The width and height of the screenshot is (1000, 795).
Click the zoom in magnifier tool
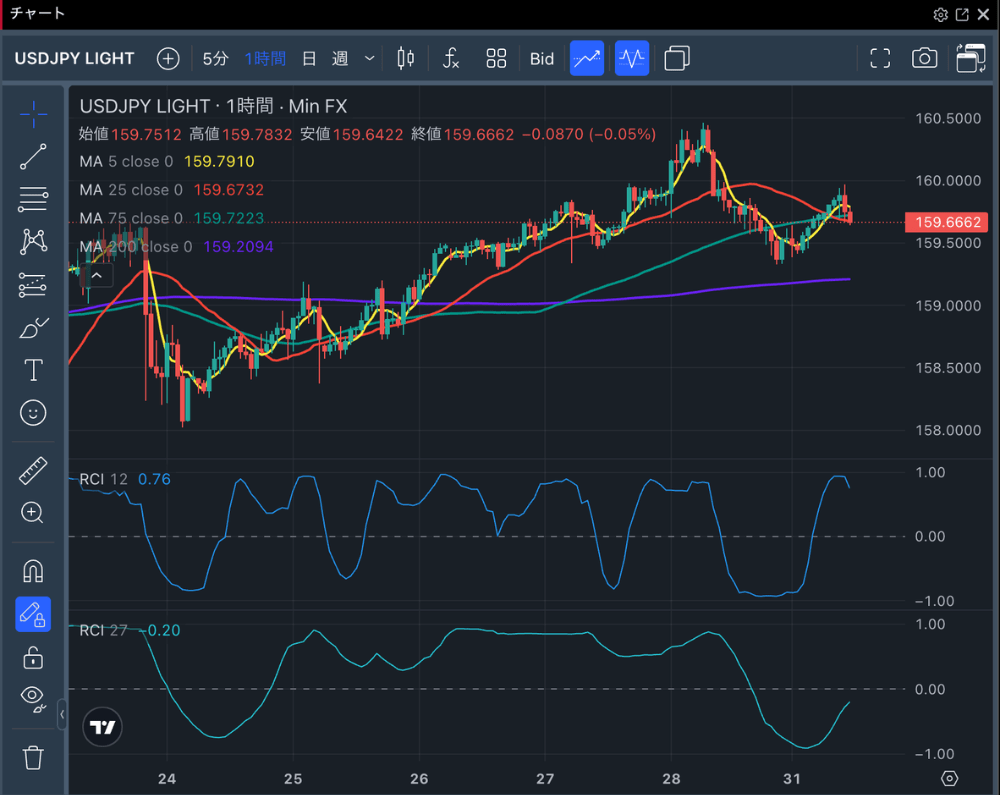pos(33,513)
